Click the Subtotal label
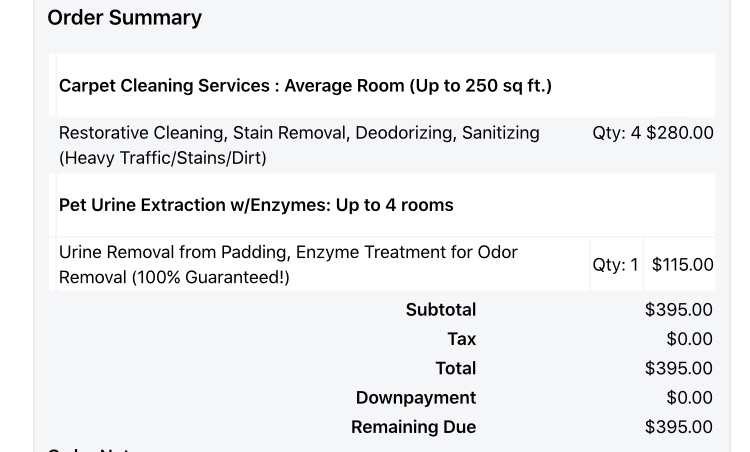Screen dimensions: 750x452 click(x=440, y=310)
